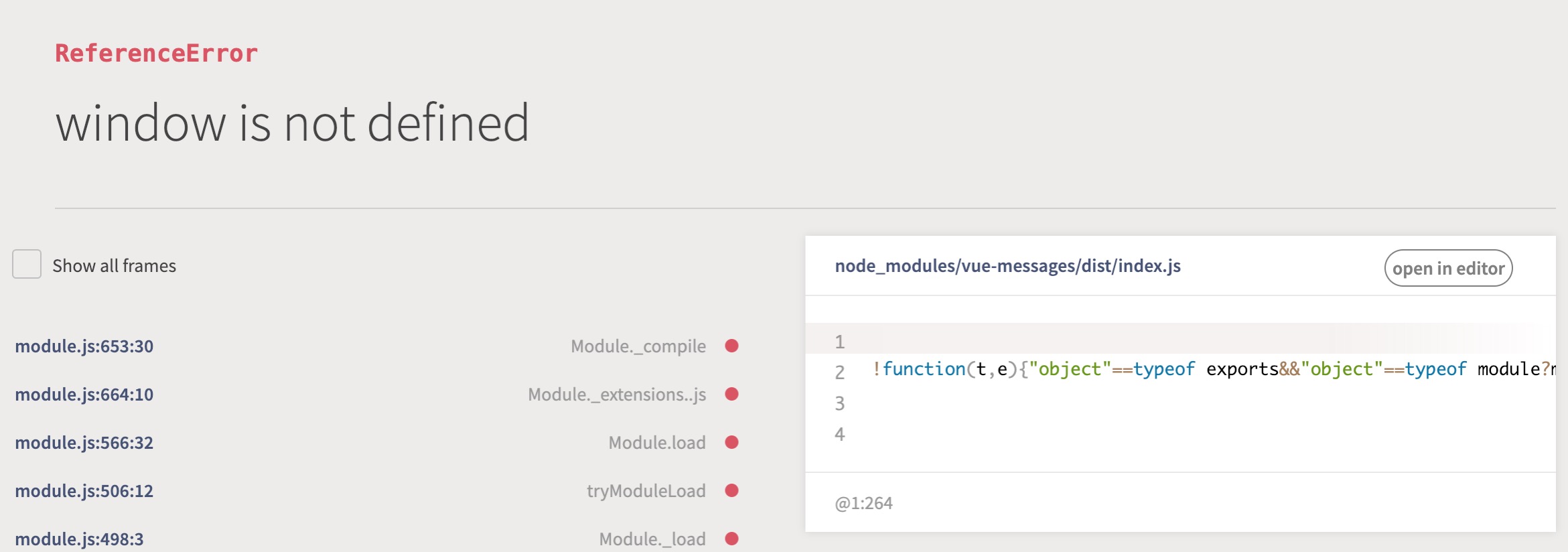Viewport: 1568px width, 552px height.
Task: Select the module.js:653:30 stack frame
Action: pyautogui.click(x=84, y=346)
